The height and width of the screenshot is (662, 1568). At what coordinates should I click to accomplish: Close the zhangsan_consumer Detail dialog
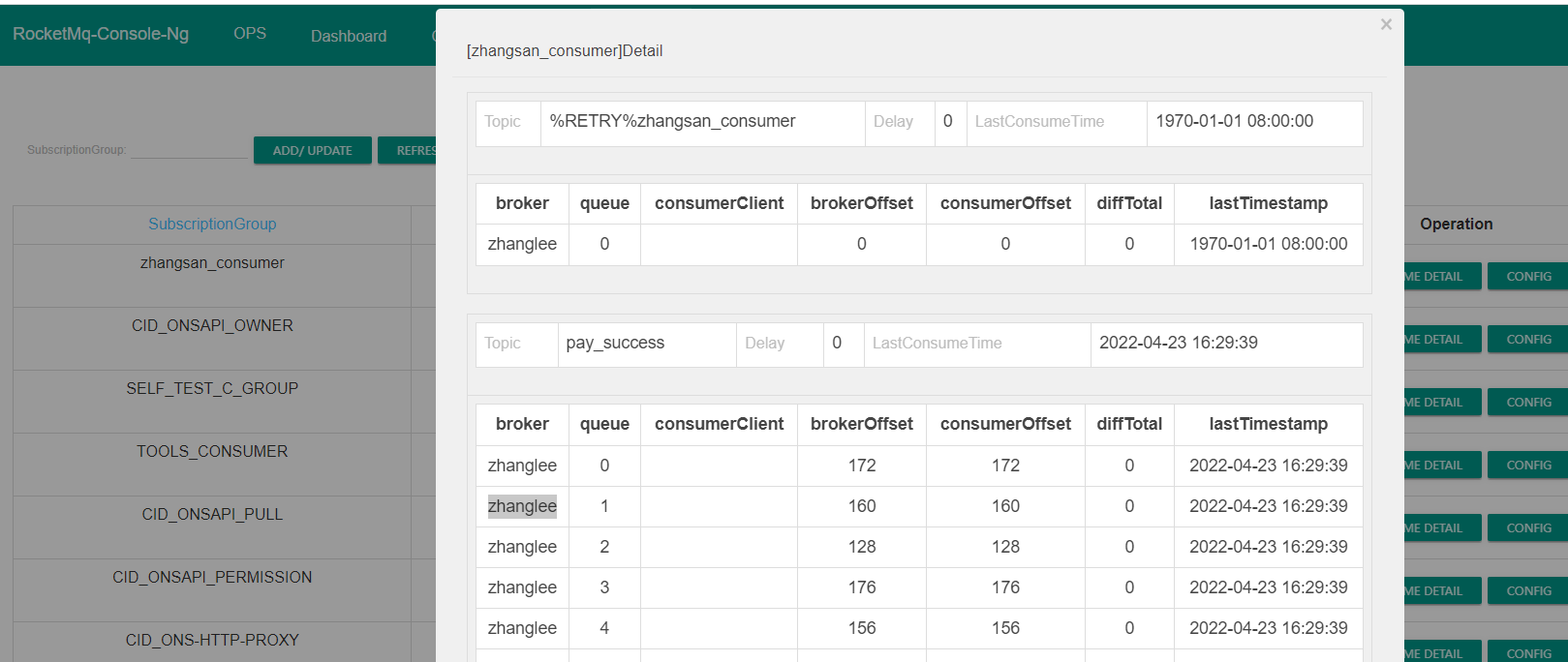click(x=1386, y=24)
